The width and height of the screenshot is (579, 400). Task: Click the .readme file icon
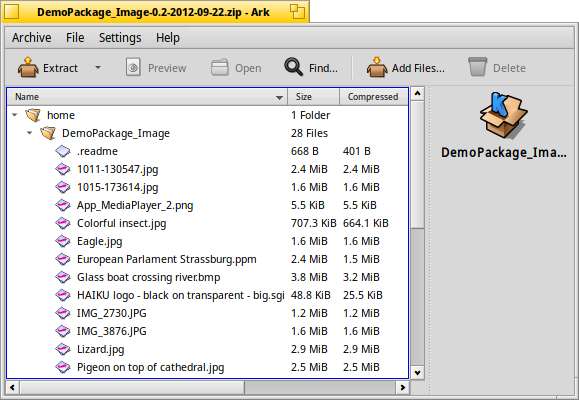pos(63,151)
